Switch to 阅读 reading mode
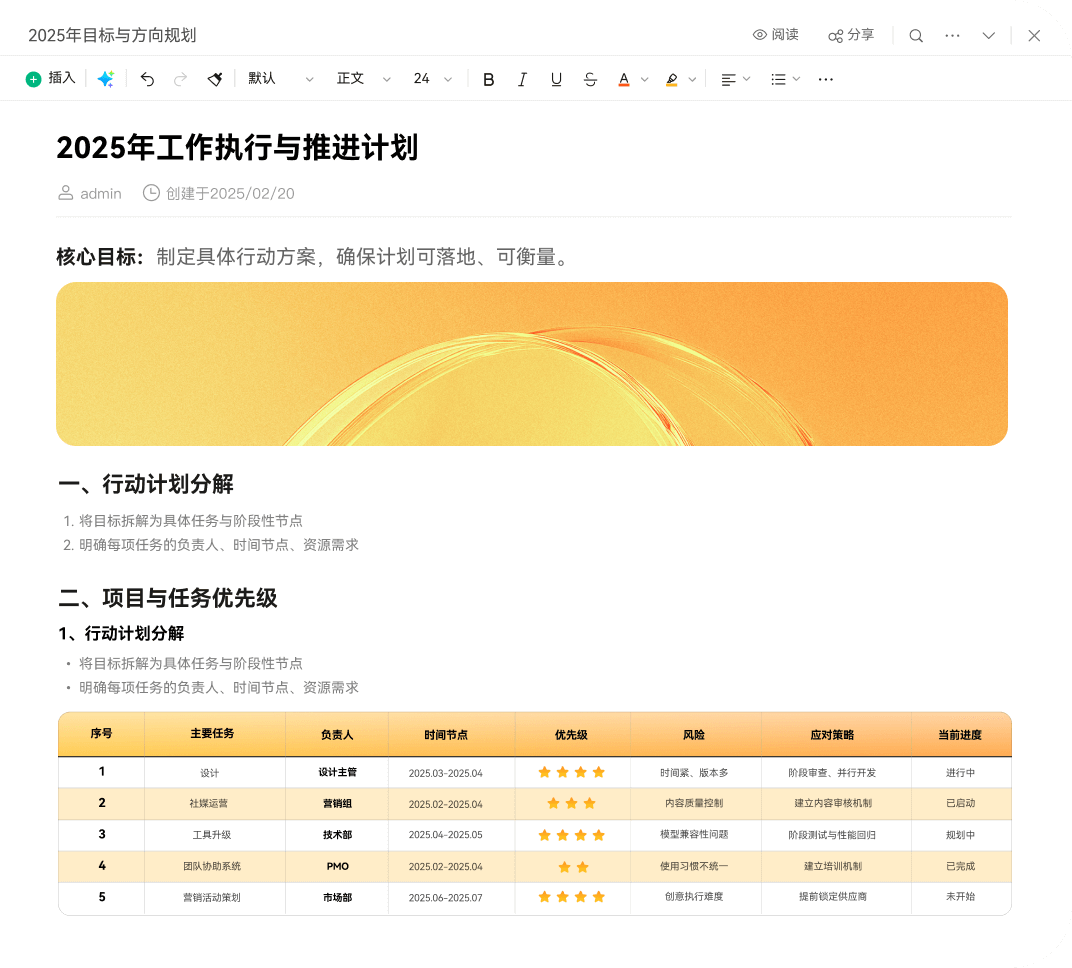1072x968 pixels. [776, 35]
